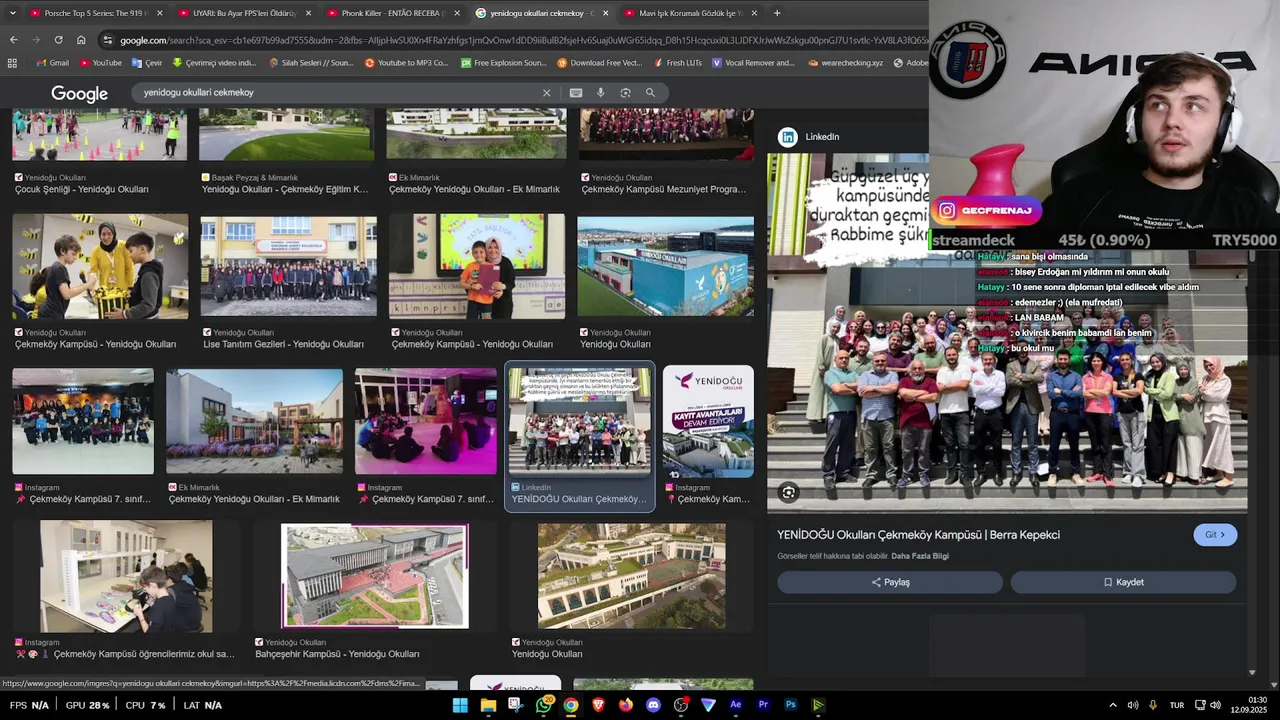Open the on-screen keyboard input tool
The width and height of the screenshot is (1280, 720).
pyautogui.click(x=576, y=92)
